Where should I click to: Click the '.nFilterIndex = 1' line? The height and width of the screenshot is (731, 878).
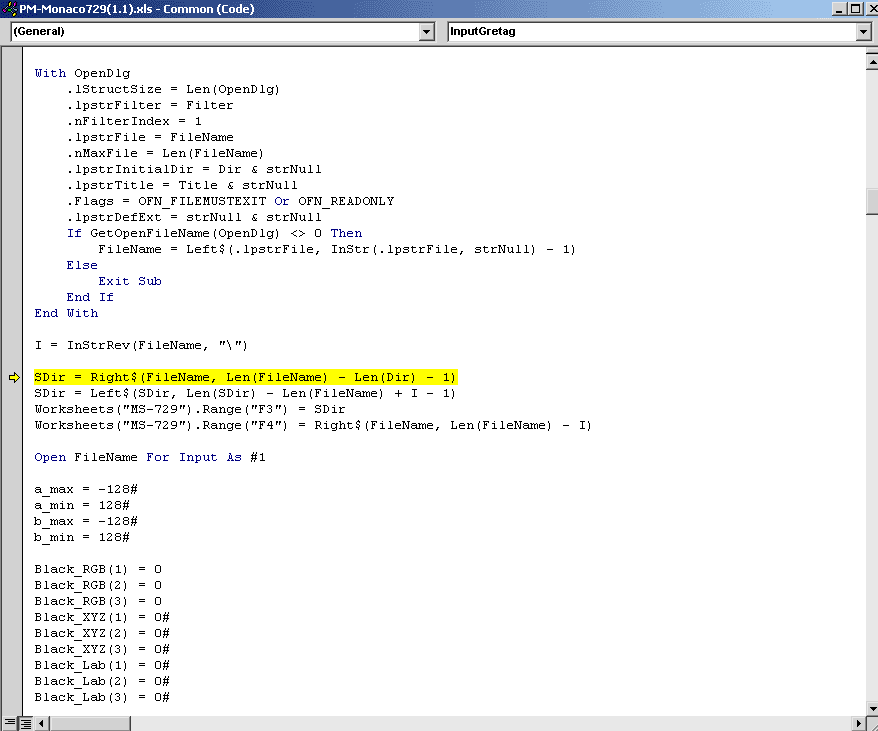134,121
